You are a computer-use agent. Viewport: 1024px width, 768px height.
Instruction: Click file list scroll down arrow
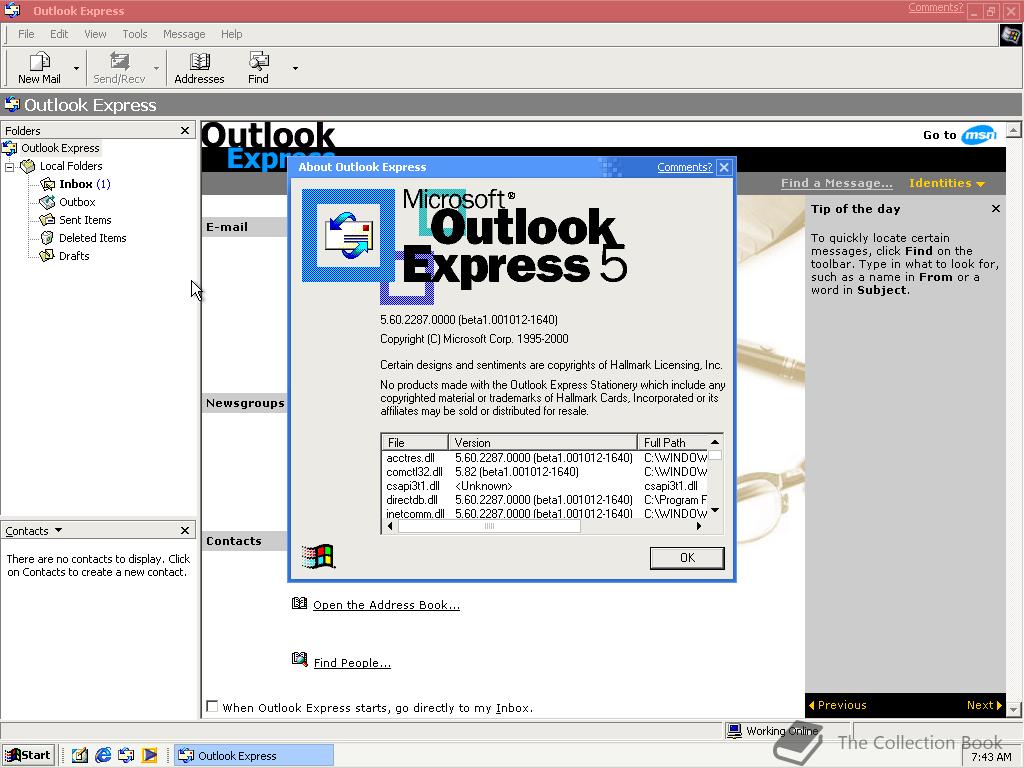[x=715, y=511]
